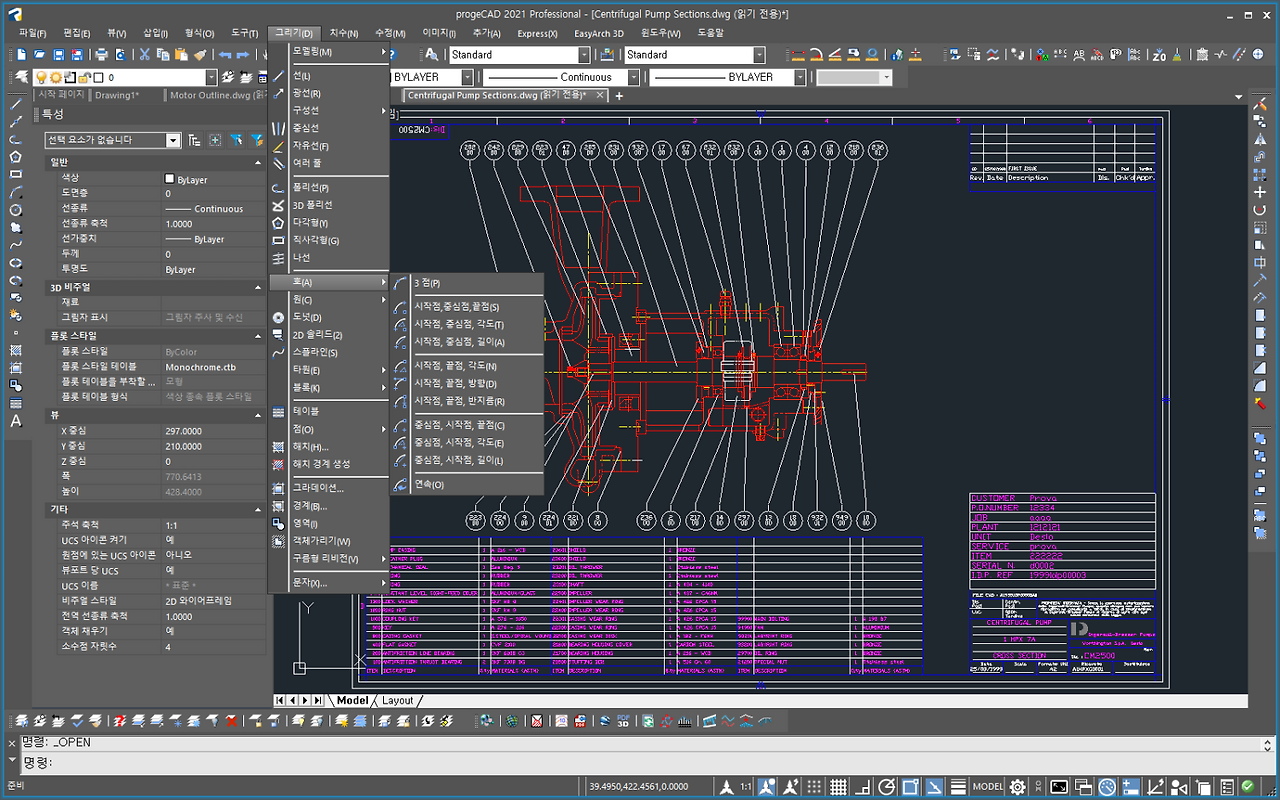This screenshot has width=1280, height=800.
Task: Select the Line tool in left toolbar
Action: tap(16, 103)
